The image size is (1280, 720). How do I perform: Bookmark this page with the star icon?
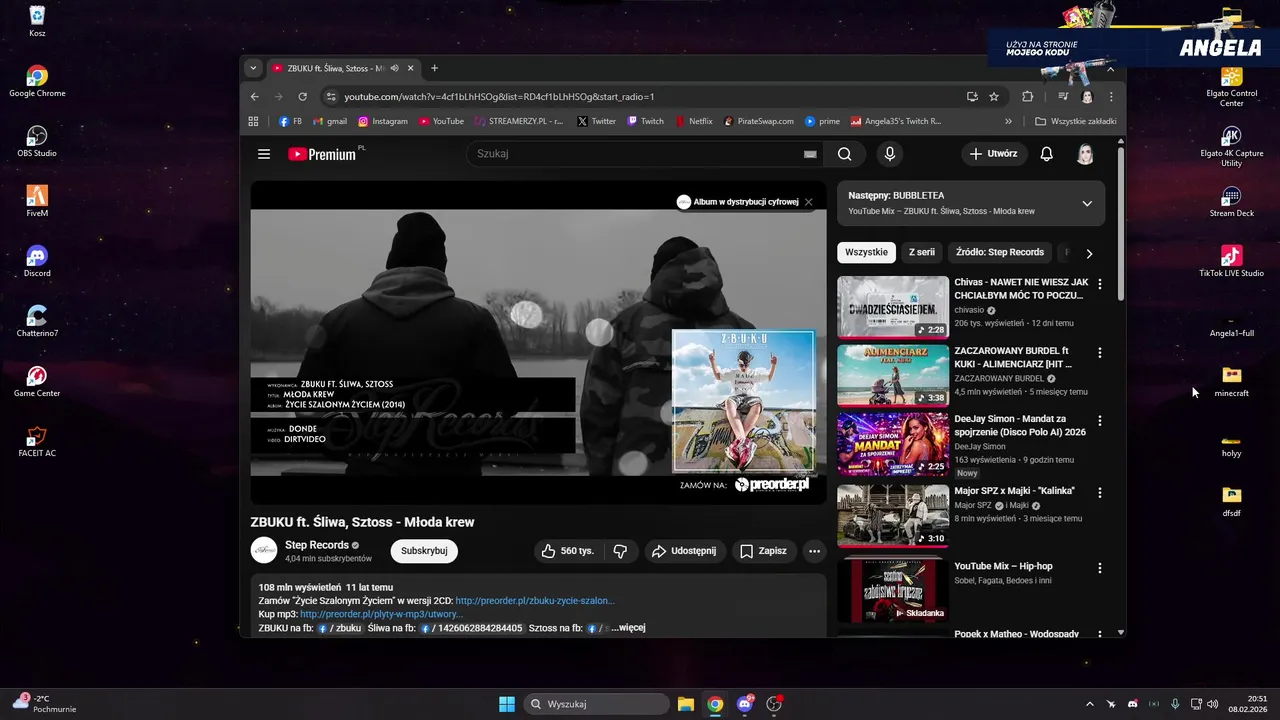point(994,97)
